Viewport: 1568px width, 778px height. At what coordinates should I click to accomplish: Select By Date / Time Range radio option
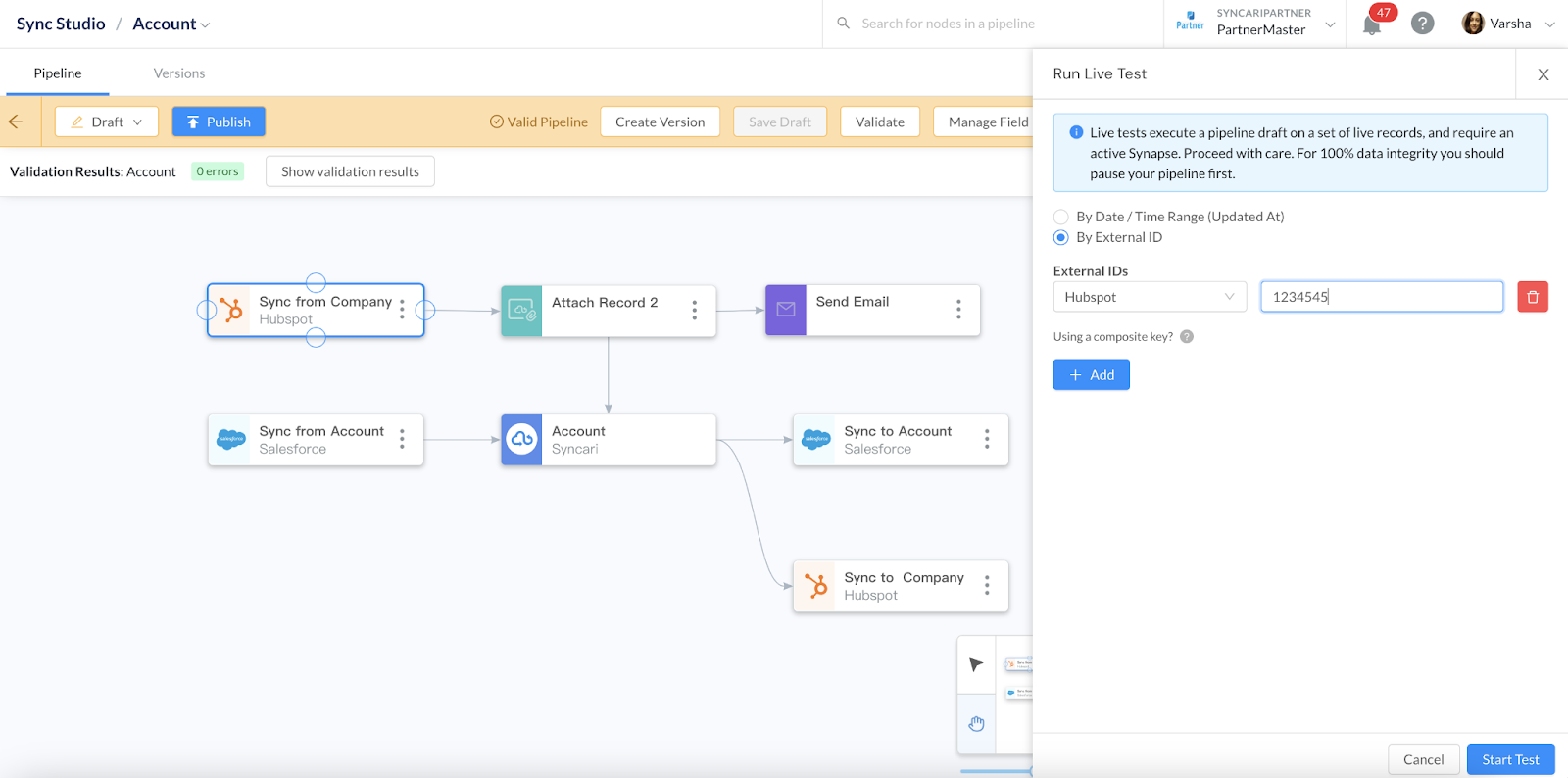(x=1060, y=217)
